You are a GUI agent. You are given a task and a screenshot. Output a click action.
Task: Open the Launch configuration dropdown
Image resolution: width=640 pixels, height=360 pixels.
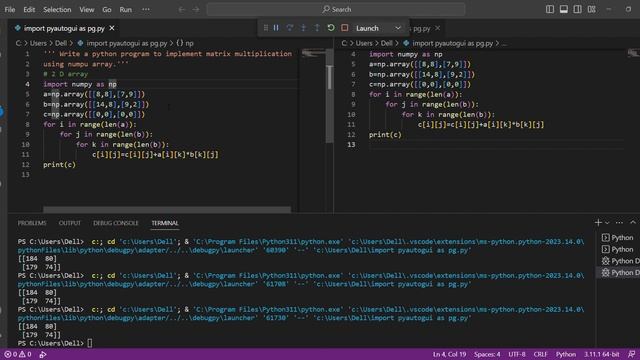coord(378,28)
